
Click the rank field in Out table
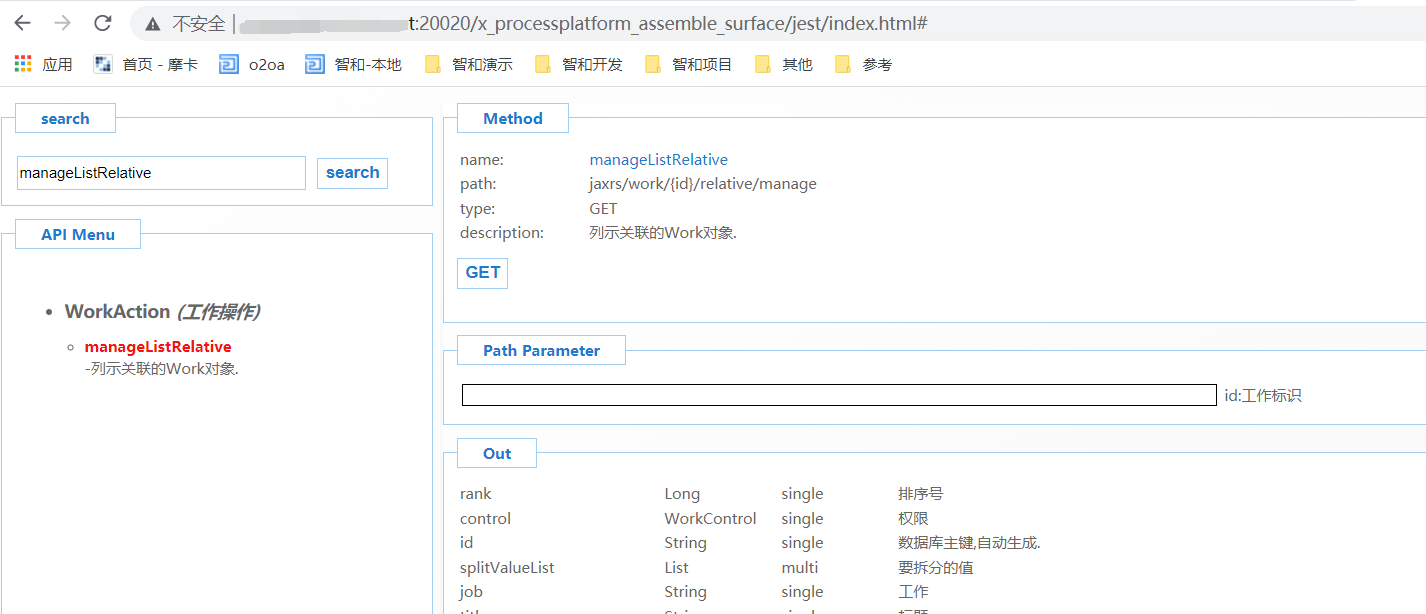[476, 494]
